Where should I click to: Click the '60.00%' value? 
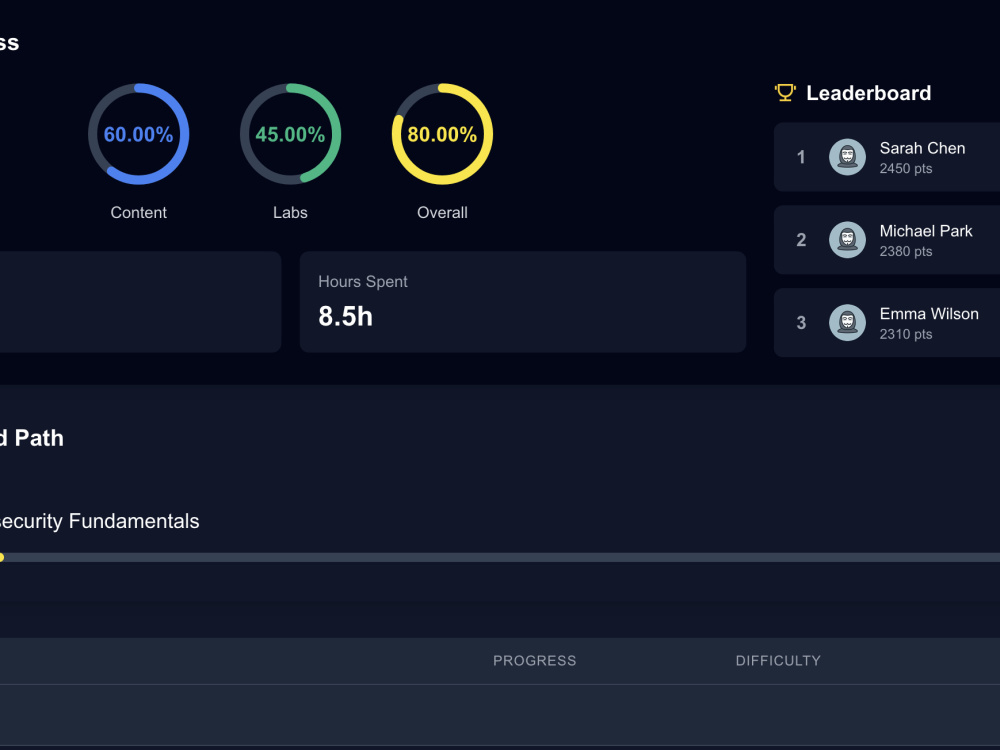click(138, 135)
